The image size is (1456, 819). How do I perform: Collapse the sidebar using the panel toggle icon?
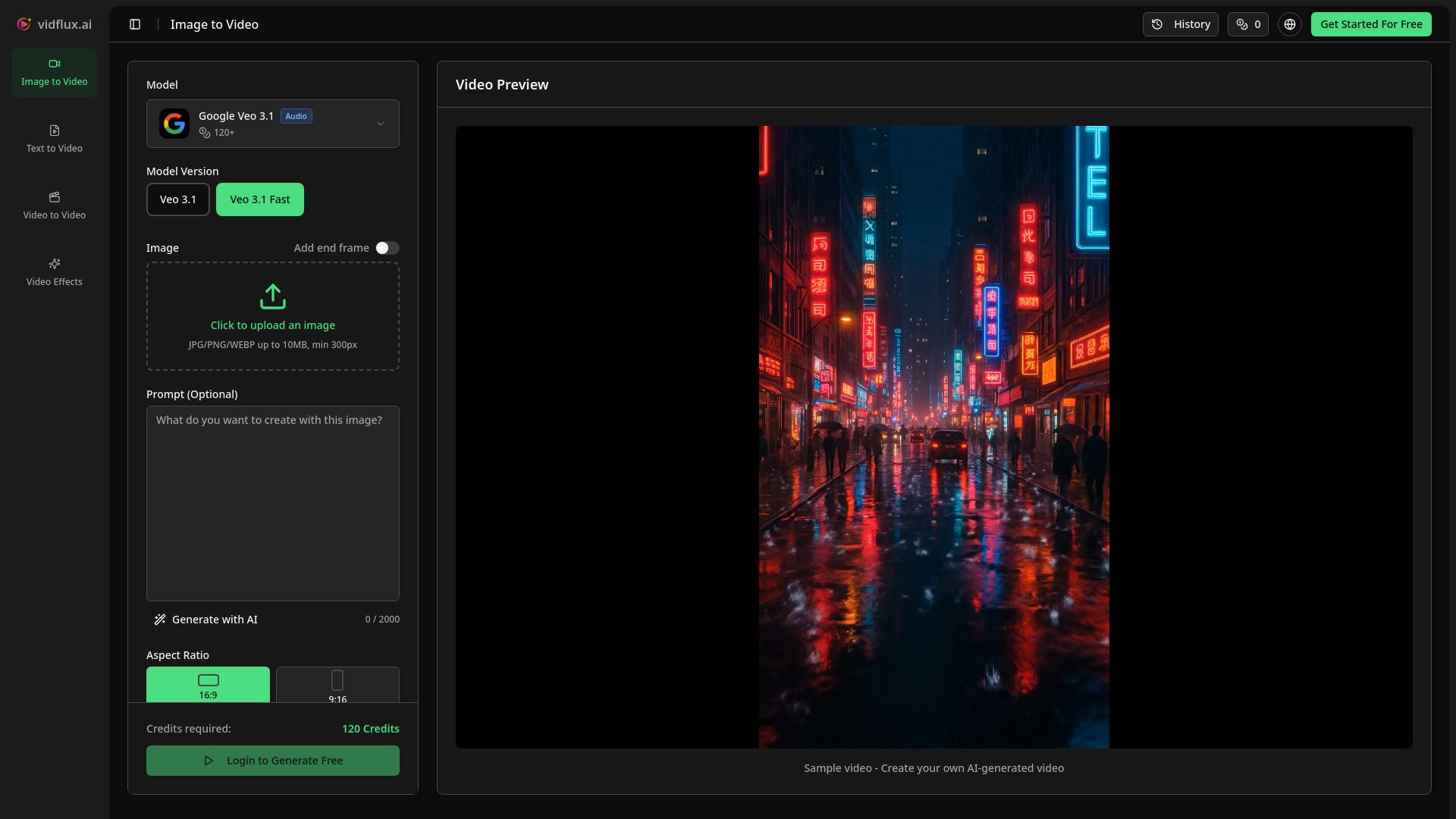click(136, 24)
